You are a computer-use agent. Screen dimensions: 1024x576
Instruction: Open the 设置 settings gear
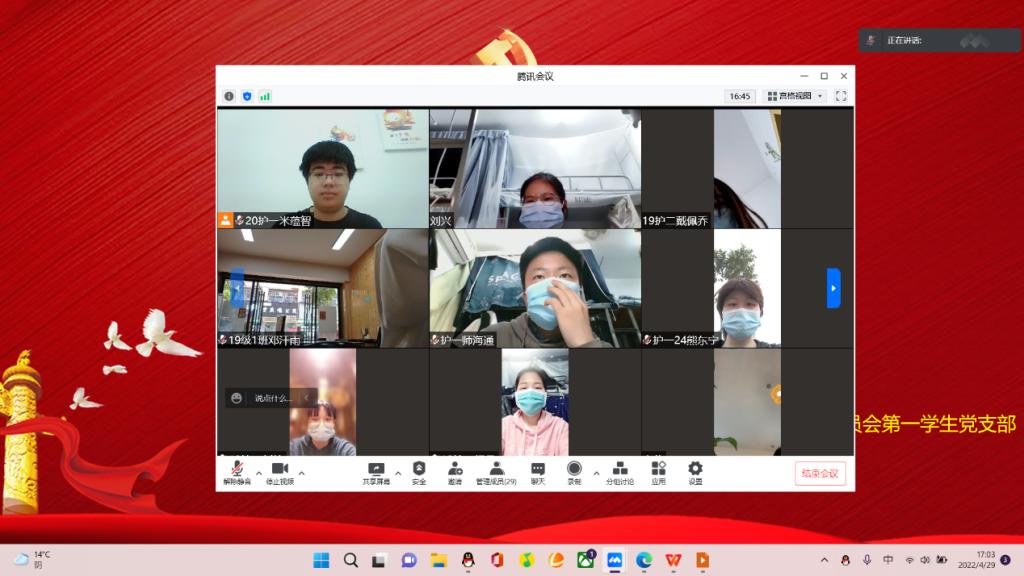click(x=695, y=471)
